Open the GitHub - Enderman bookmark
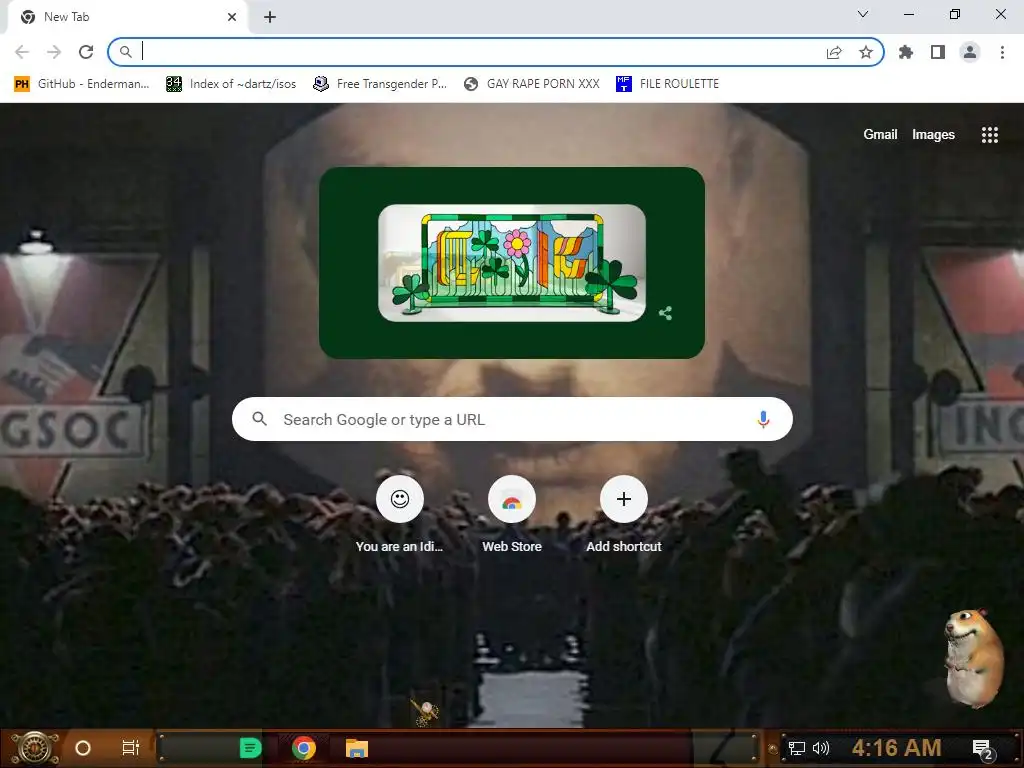The image size is (1024, 768). [x=82, y=84]
